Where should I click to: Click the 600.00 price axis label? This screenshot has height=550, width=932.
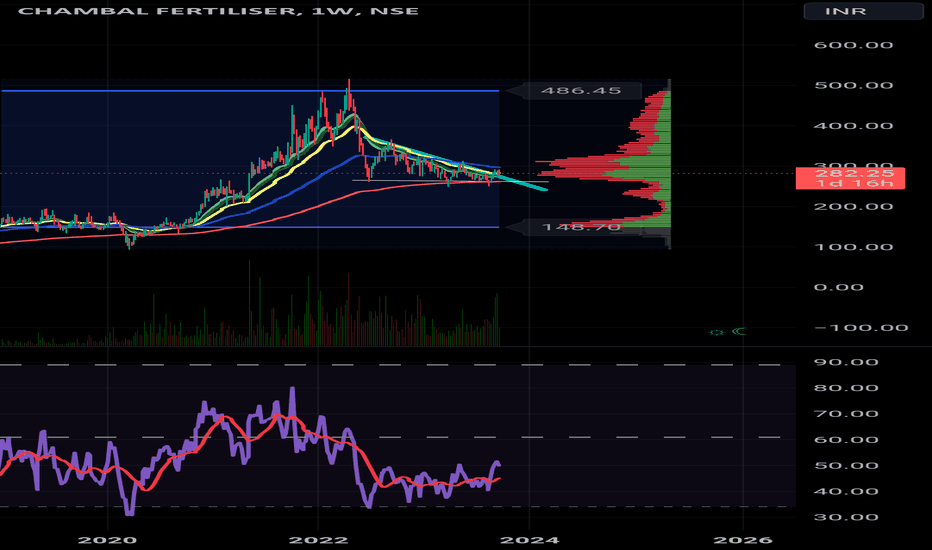(x=853, y=45)
